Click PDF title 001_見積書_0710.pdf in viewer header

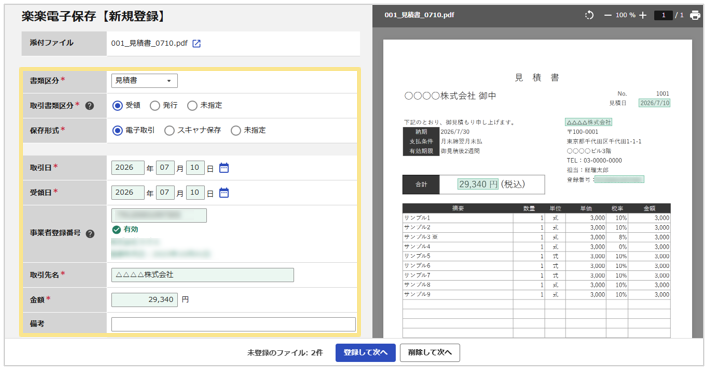(x=419, y=15)
